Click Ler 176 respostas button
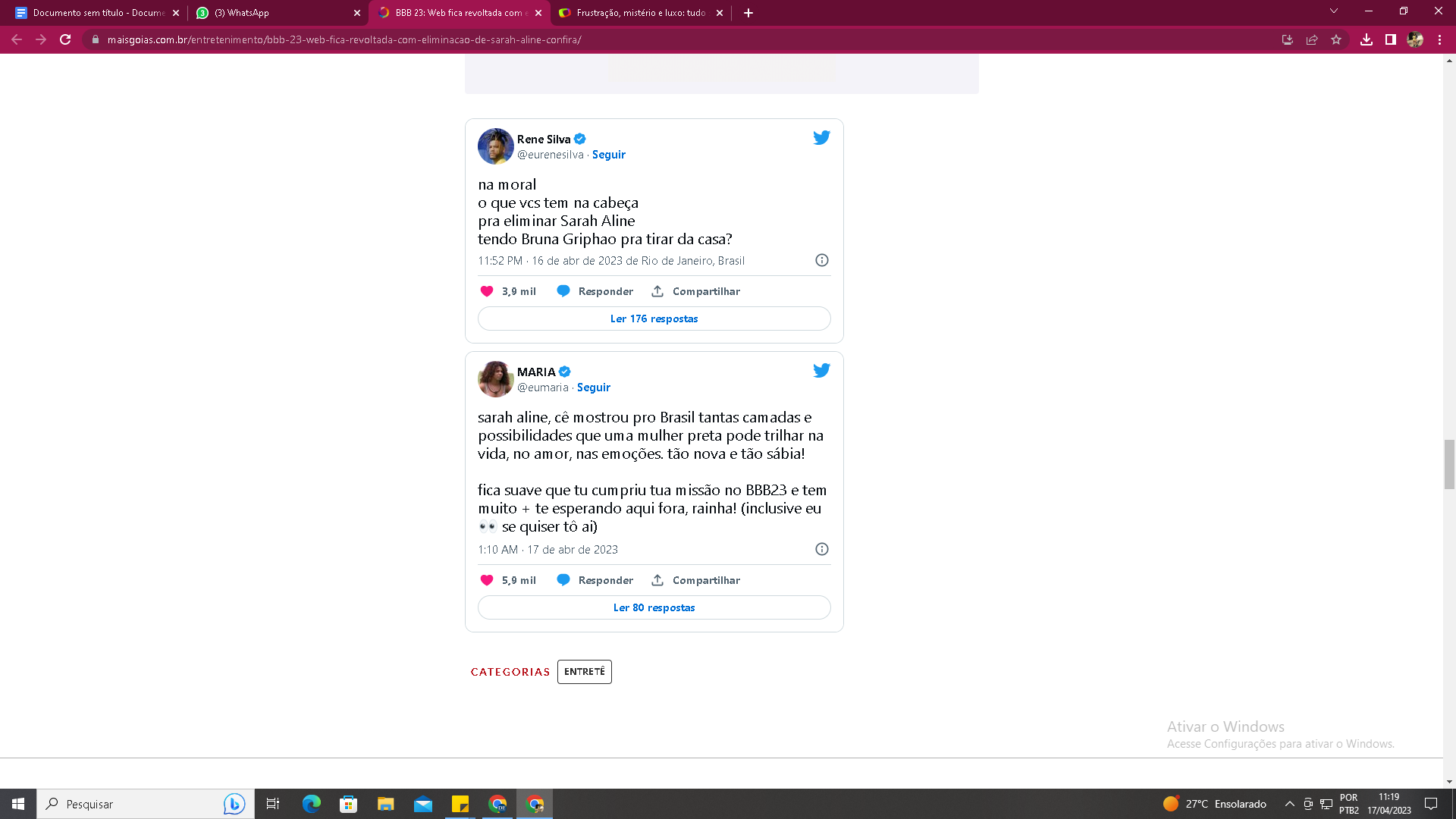Viewport: 1456px width, 819px height. pyautogui.click(x=654, y=318)
